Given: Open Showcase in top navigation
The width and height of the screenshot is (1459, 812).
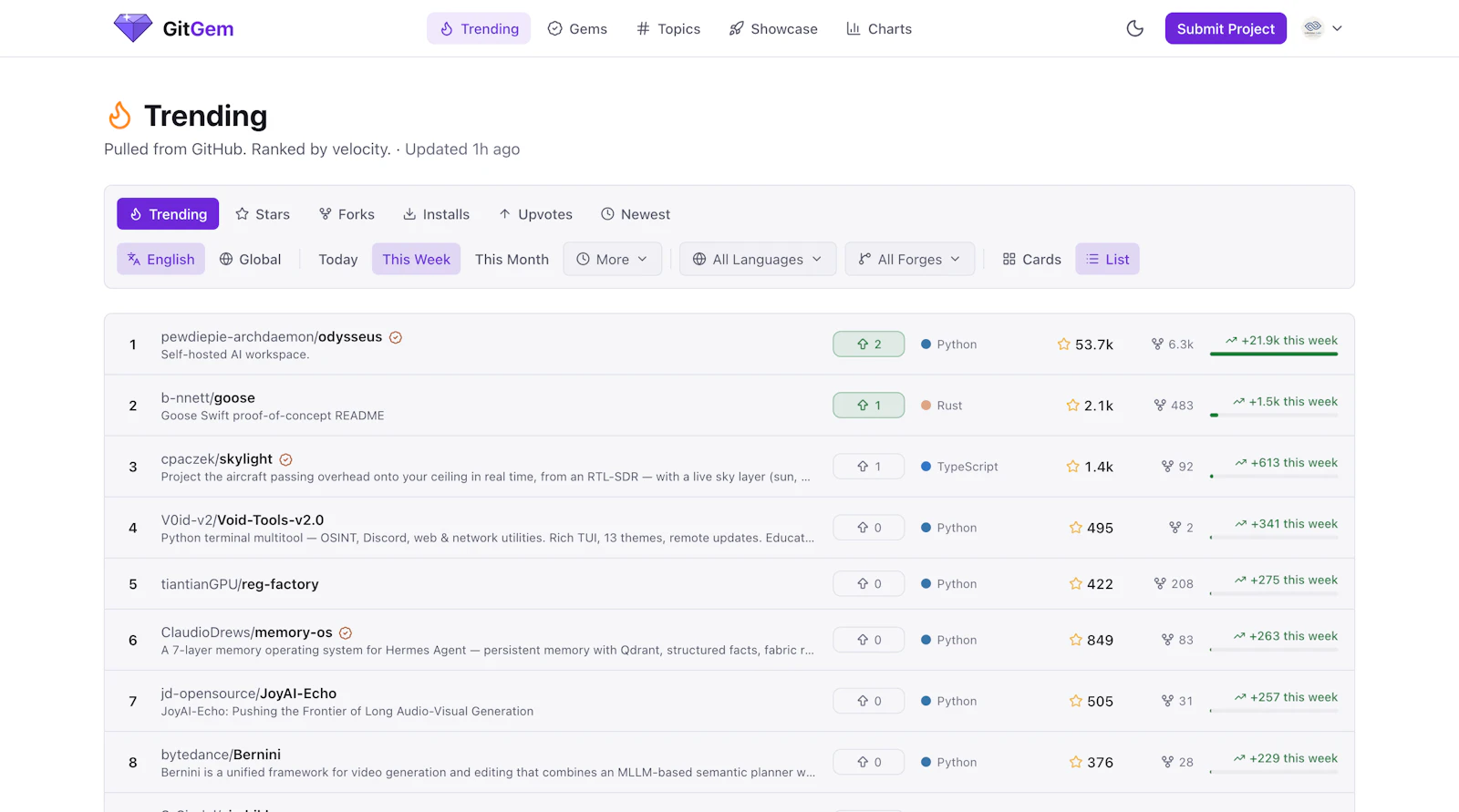Looking at the screenshot, I should (x=773, y=28).
